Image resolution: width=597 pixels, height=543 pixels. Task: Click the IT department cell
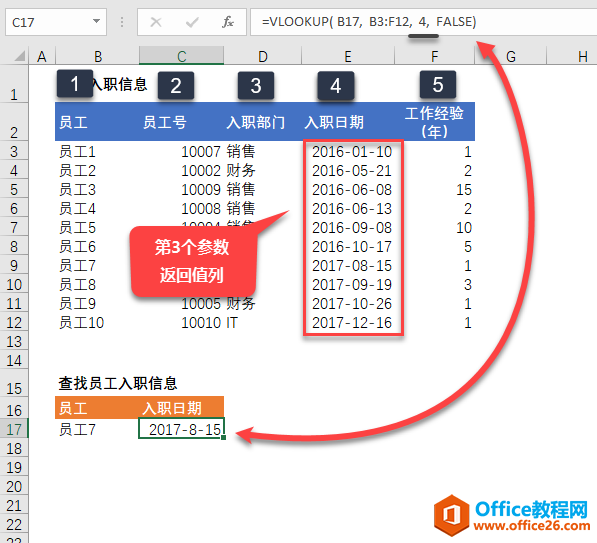coord(263,323)
